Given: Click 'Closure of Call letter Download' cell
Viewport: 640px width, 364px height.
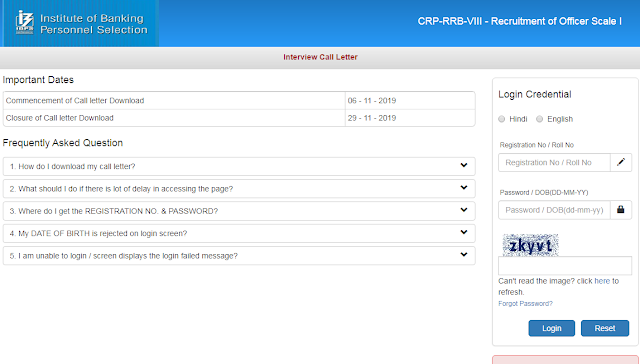Looking at the screenshot, I should point(174,118).
